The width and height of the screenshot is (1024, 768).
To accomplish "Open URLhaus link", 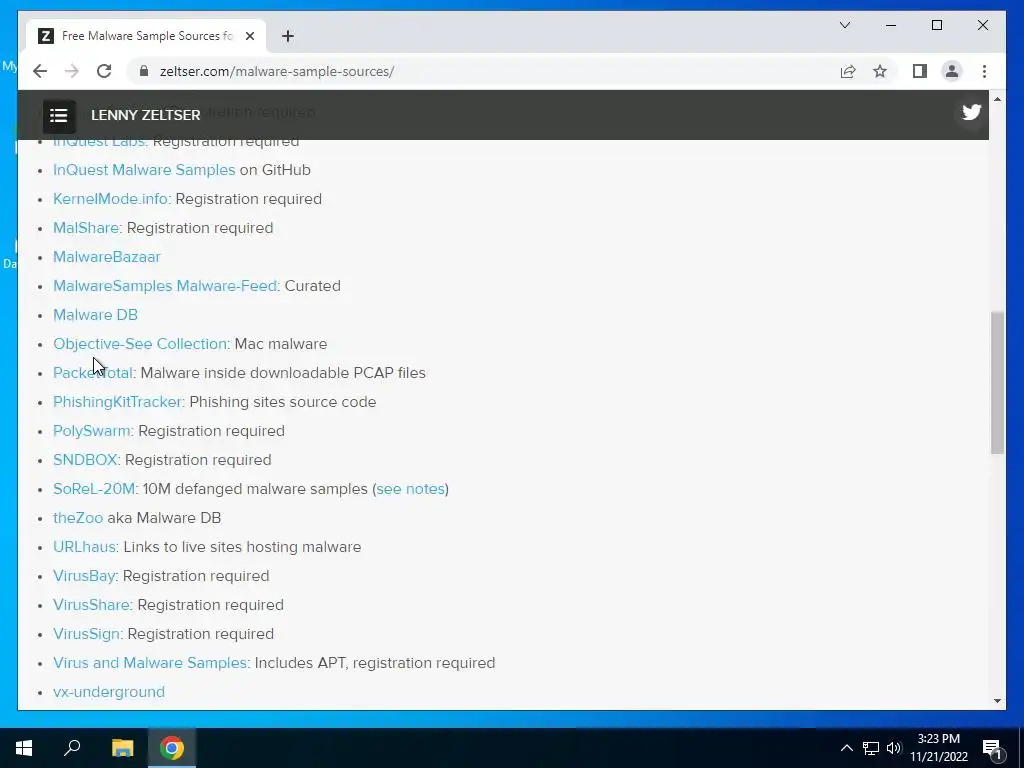I will [84, 547].
